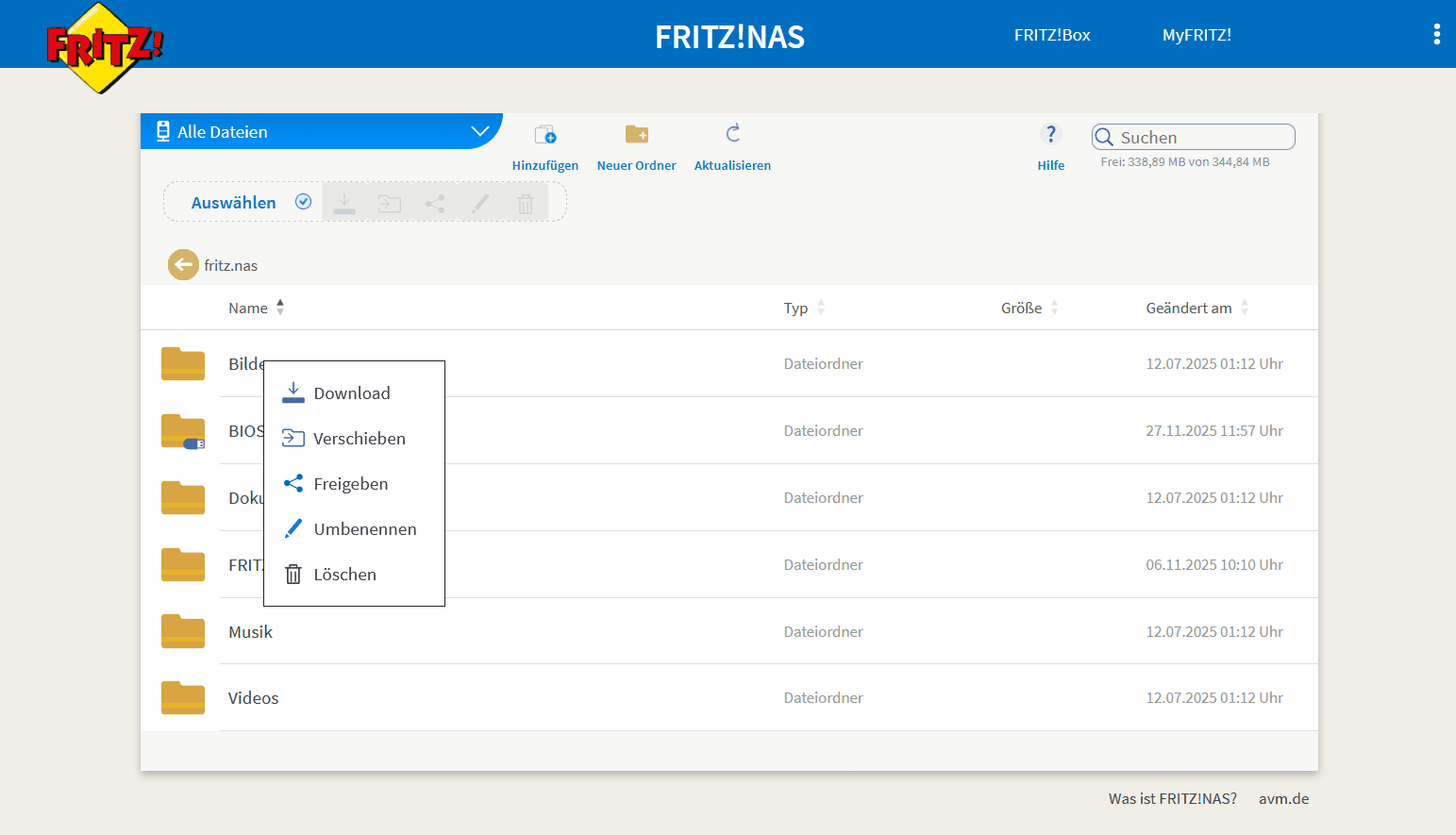Open the 'Was ist FRITZ!NAS?' link
1456x835 pixels.
pyautogui.click(x=1173, y=798)
